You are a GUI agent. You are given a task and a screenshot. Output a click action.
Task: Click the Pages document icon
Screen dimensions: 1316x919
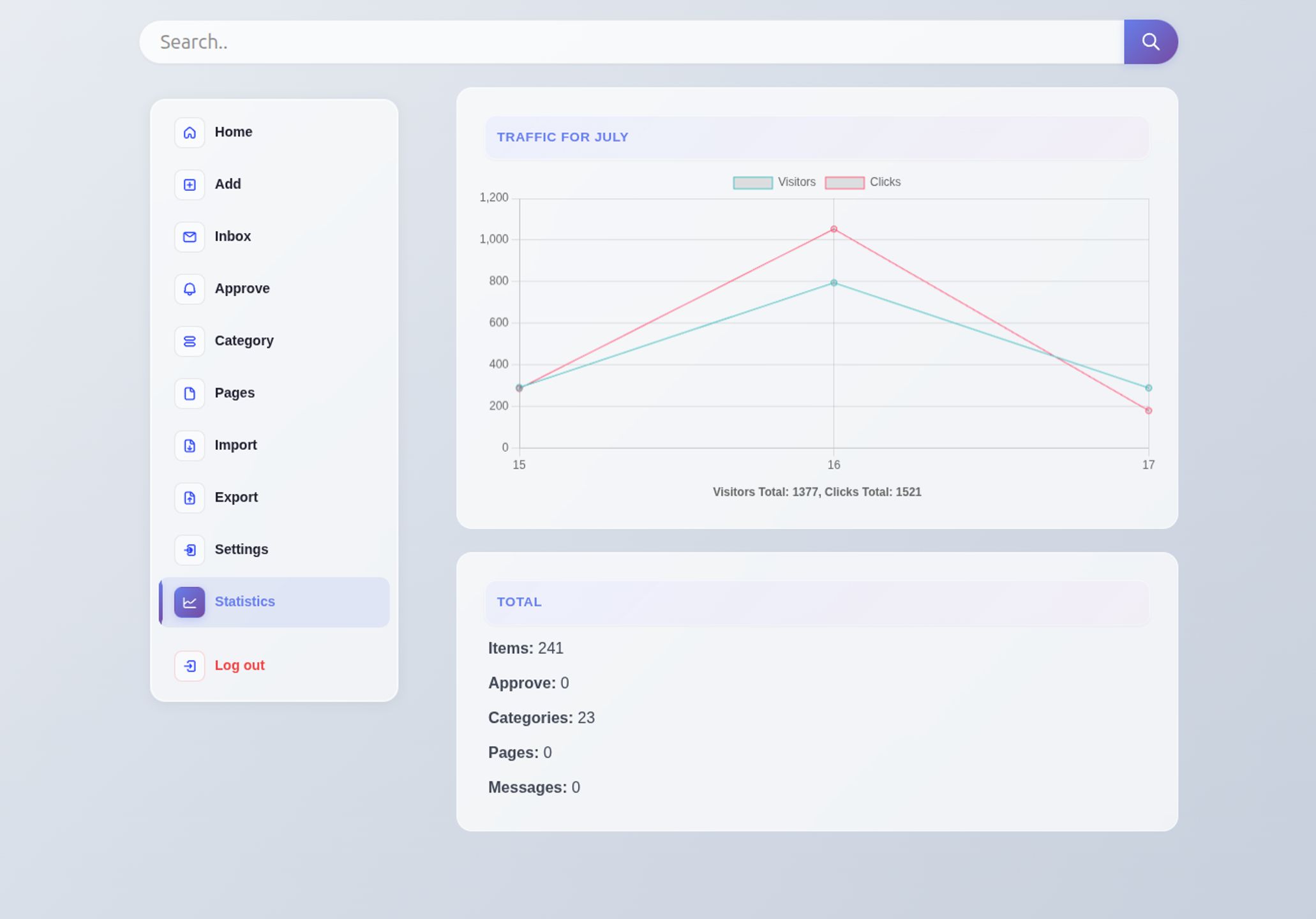click(190, 394)
